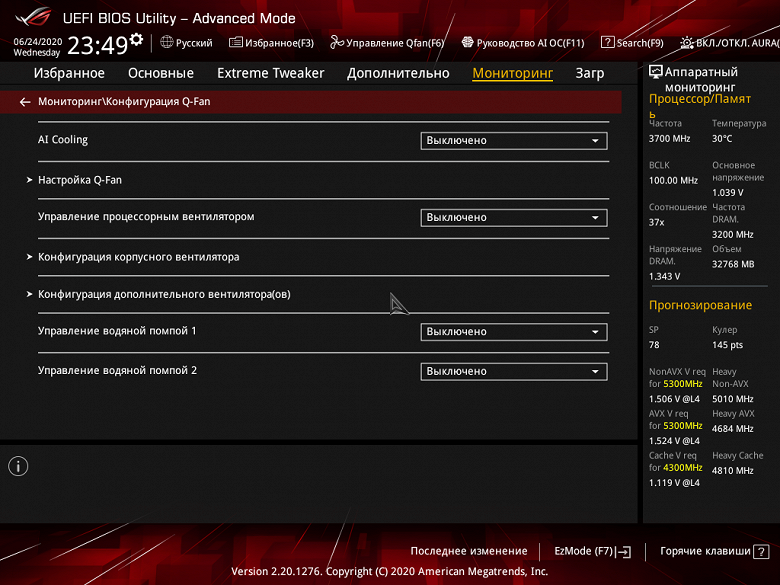Viewport: 780px width, 585px height.
Task: Click the globe language icon
Action: [x=167, y=42]
